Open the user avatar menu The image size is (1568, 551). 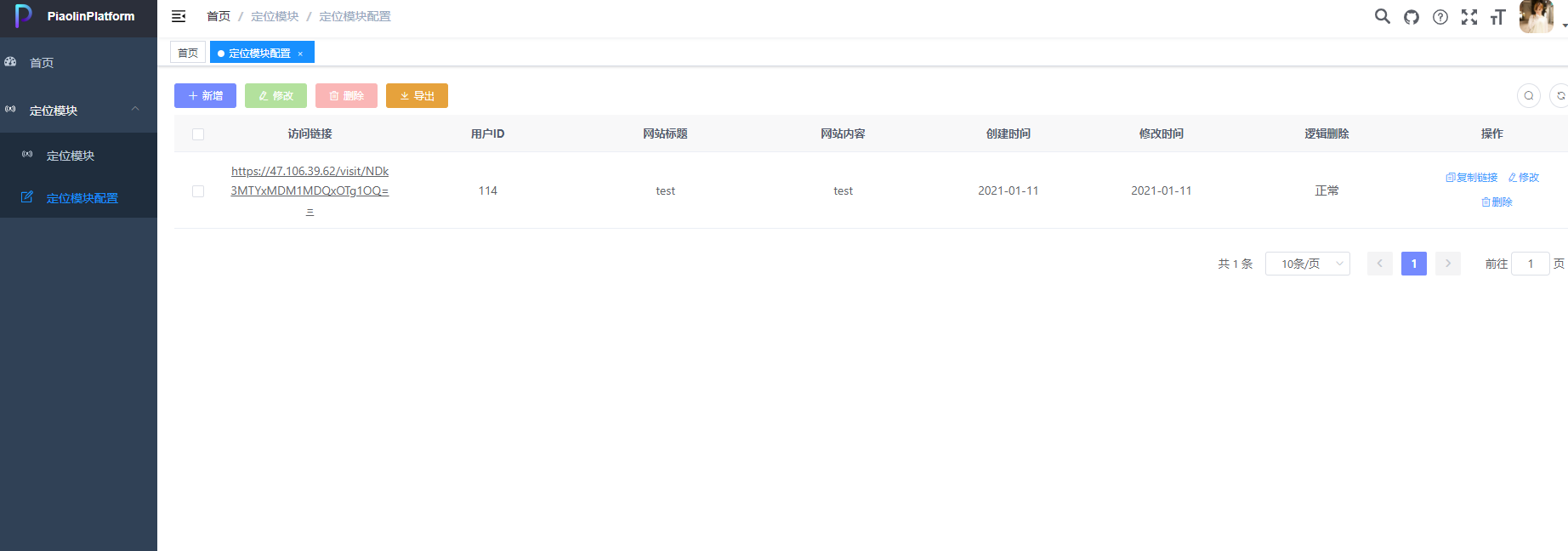click(x=1536, y=17)
